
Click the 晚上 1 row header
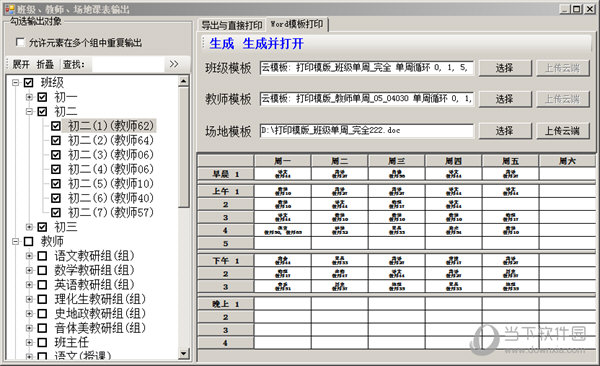point(225,304)
